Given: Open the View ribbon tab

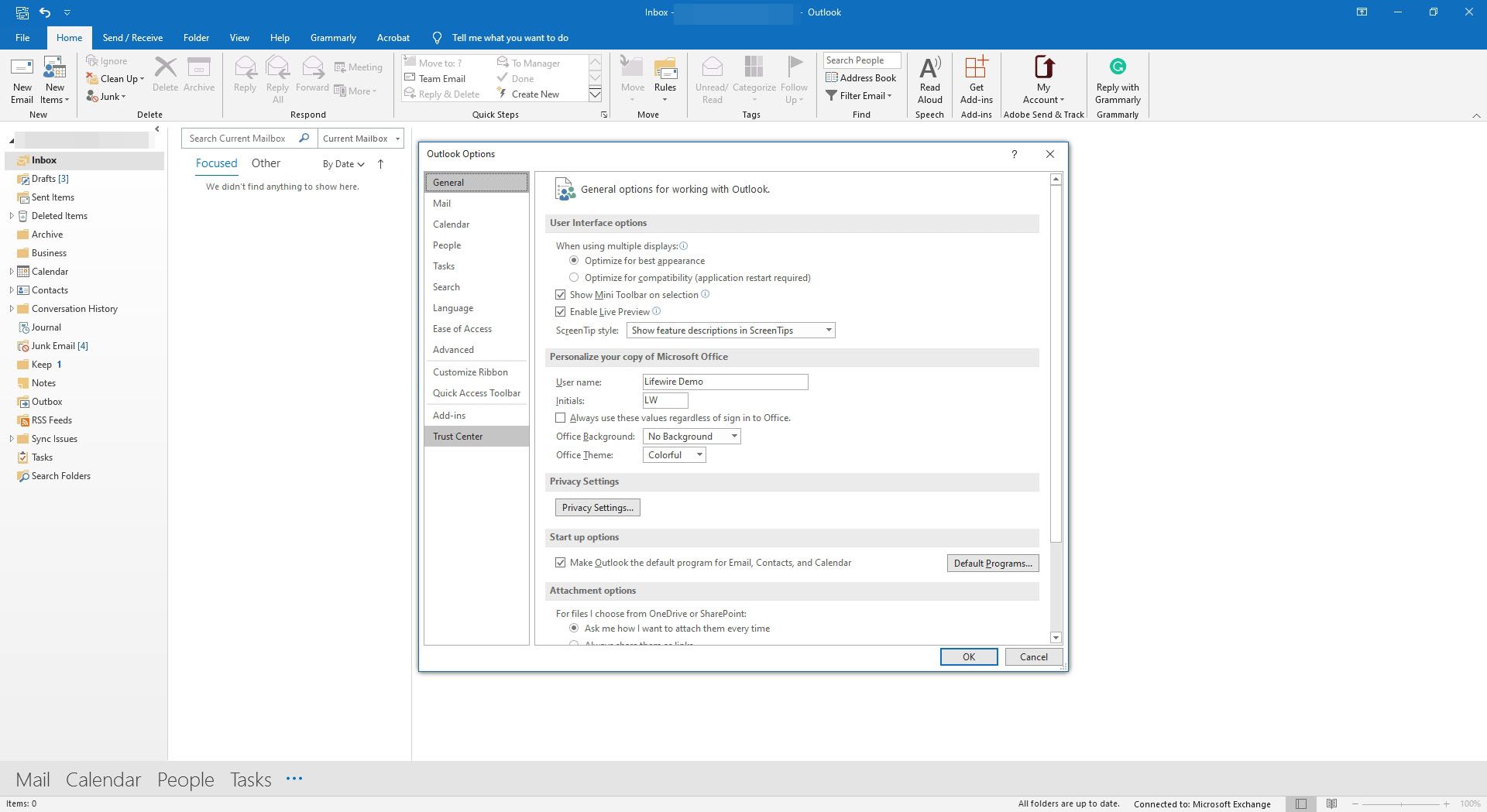Looking at the screenshot, I should pos(239,37).
